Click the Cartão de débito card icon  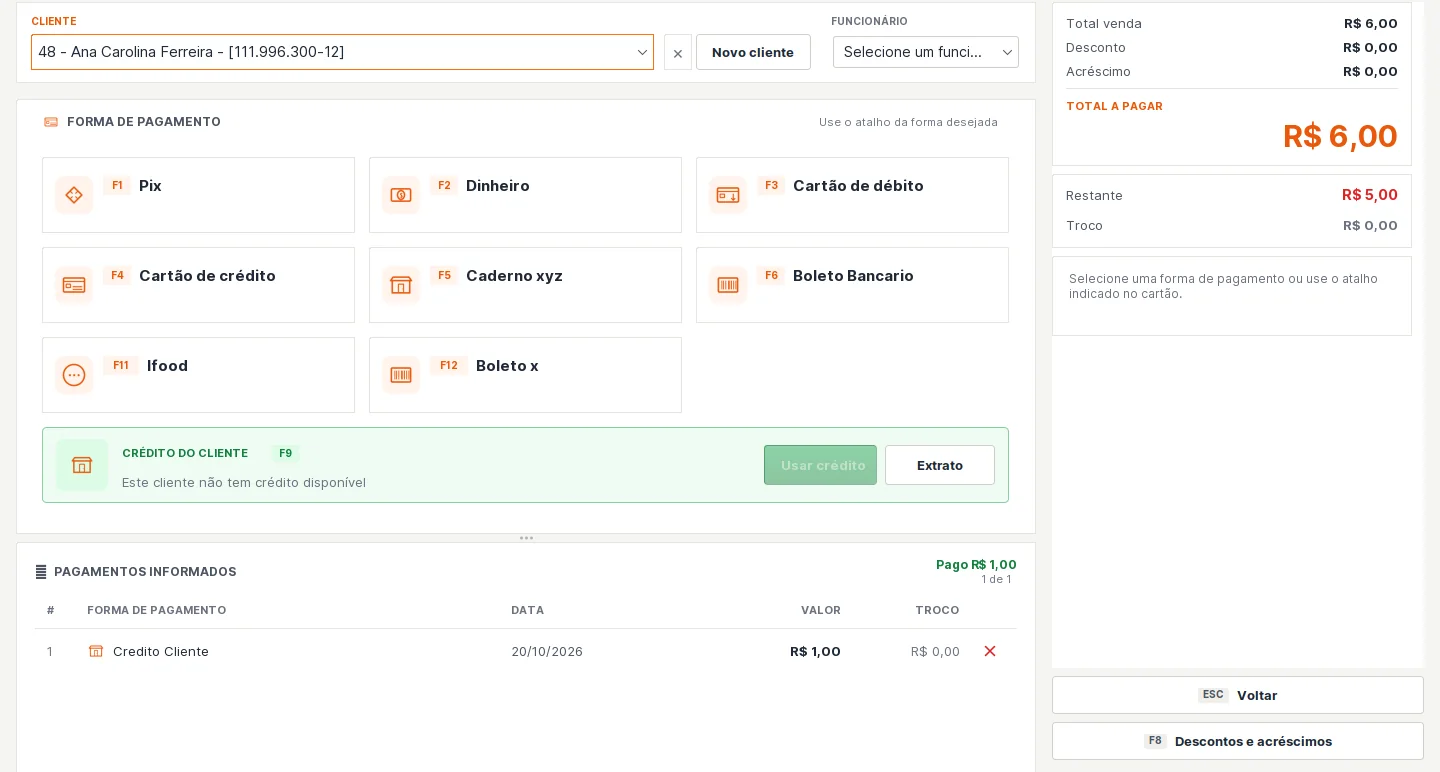click(x=728, y=195)
